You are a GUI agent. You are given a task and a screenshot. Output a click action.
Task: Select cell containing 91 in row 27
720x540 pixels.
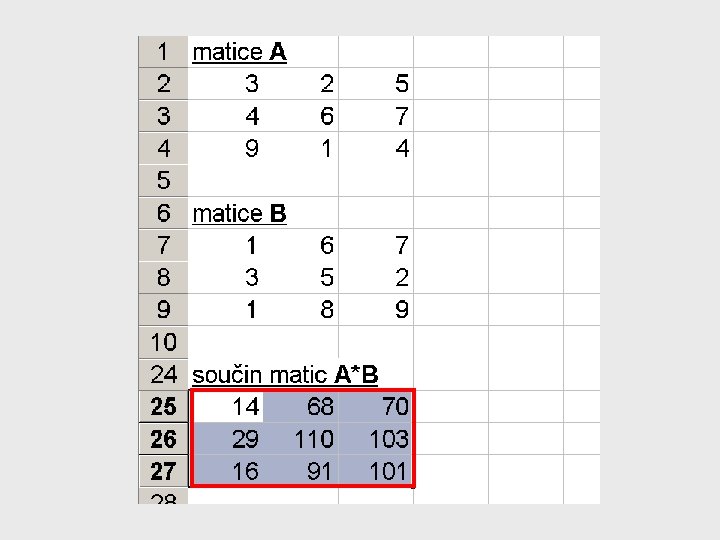coord(301,471)
